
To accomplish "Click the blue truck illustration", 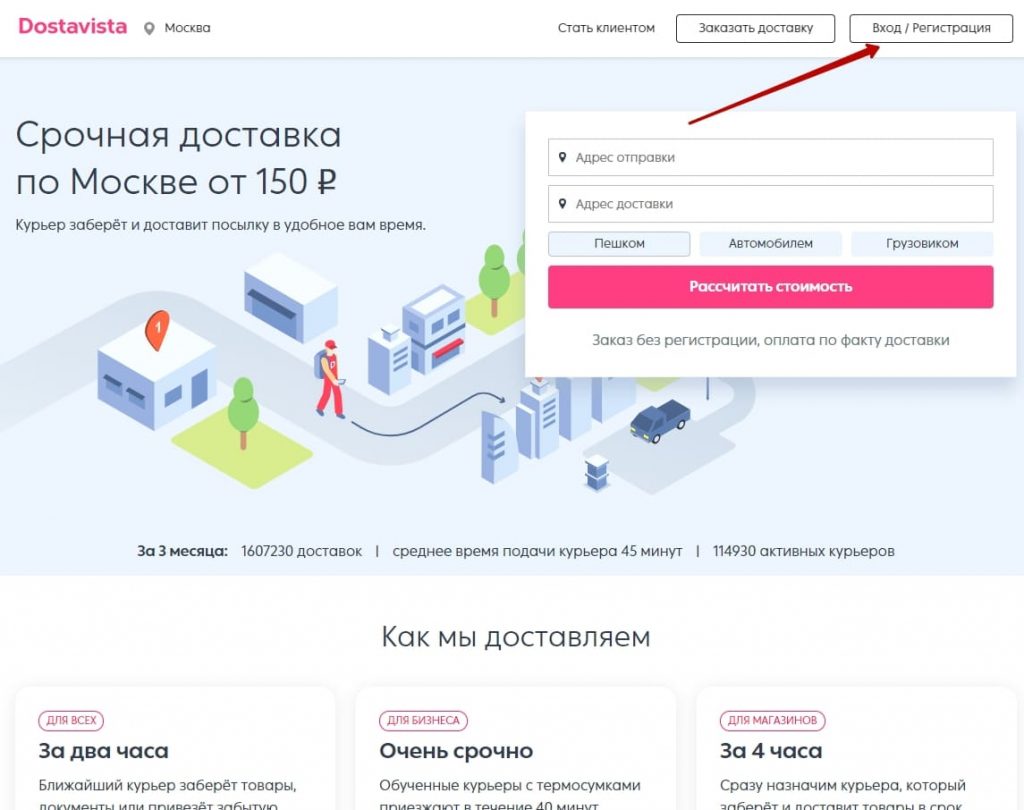I will tap(660, 421).
